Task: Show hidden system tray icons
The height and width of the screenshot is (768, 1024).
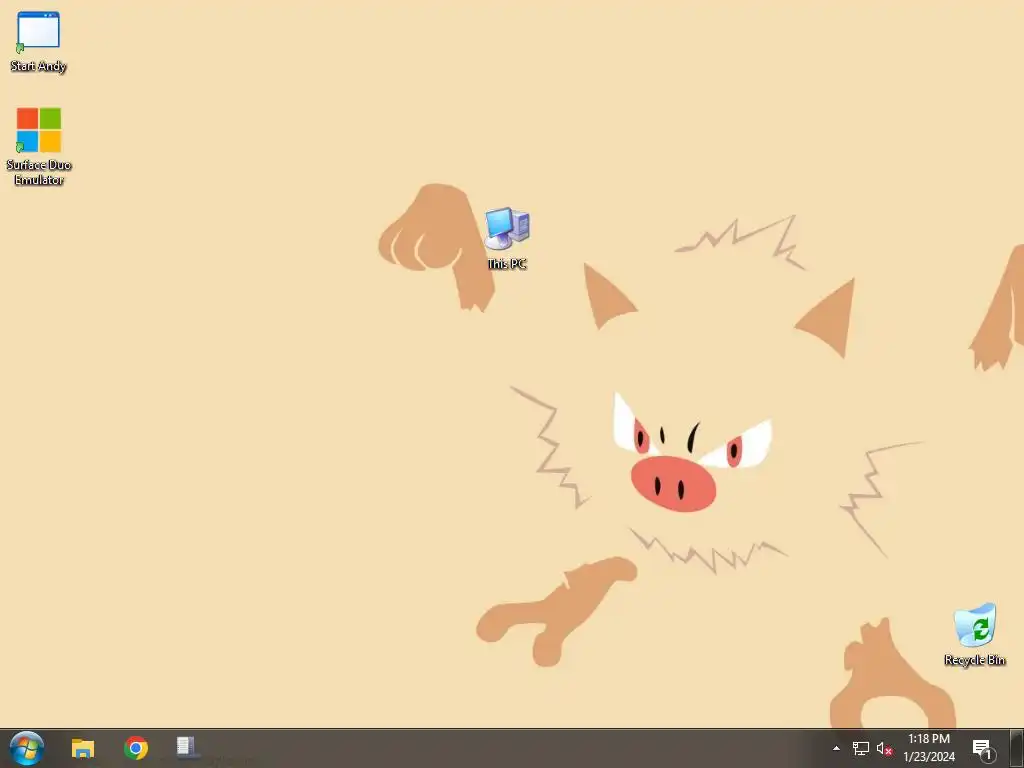Action: click(x=836, y=748)
